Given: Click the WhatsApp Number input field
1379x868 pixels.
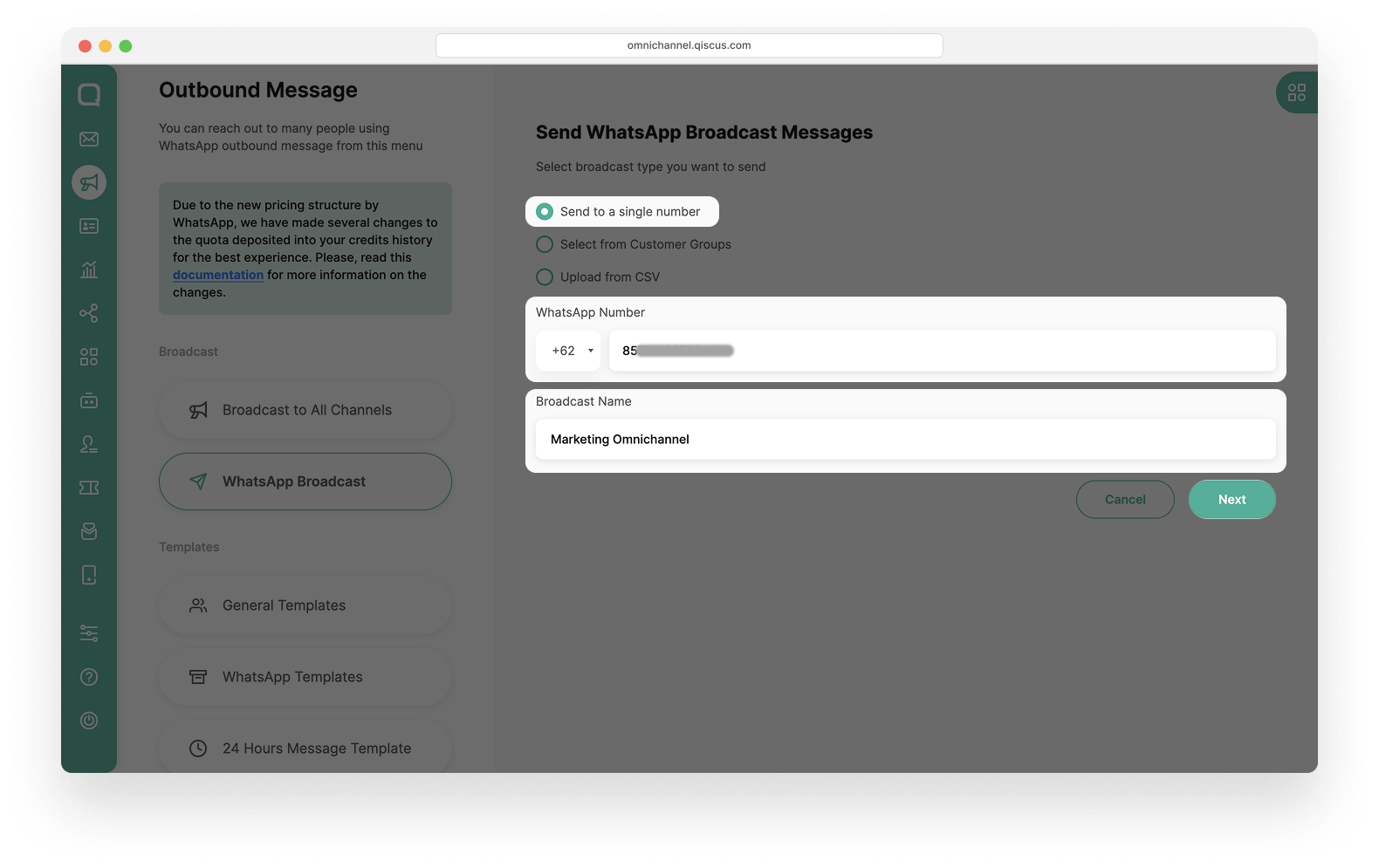Looking at the screenshot, I should pos(943,351).
